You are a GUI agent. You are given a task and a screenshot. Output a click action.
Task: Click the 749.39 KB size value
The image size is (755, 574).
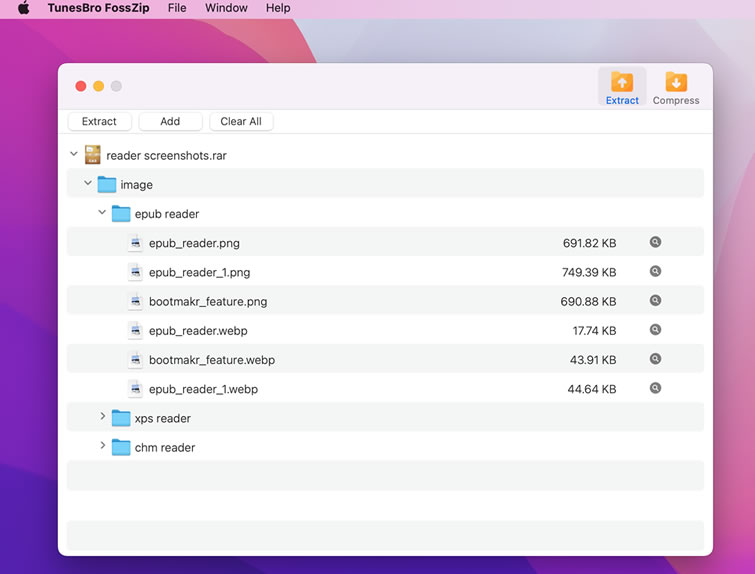coord(589,273)
